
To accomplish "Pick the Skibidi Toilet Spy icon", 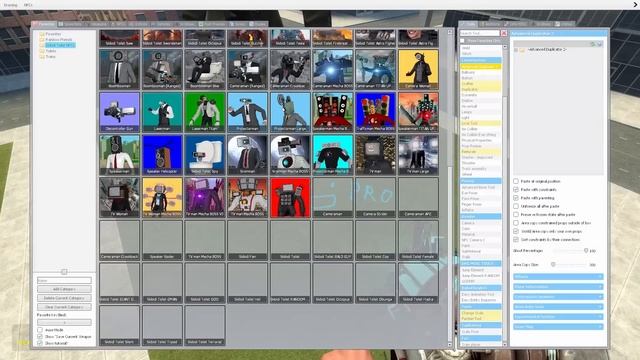I will (x=205, y=155).
